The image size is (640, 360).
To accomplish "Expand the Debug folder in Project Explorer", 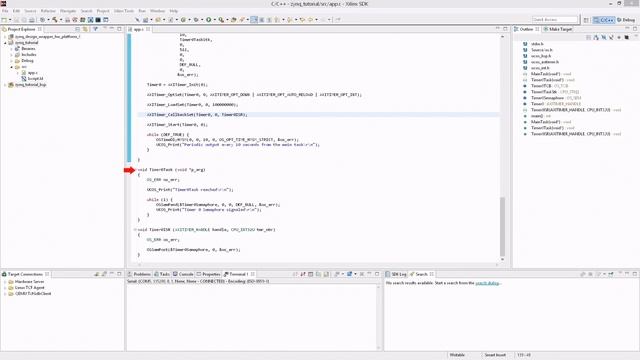I will point(11,61).
